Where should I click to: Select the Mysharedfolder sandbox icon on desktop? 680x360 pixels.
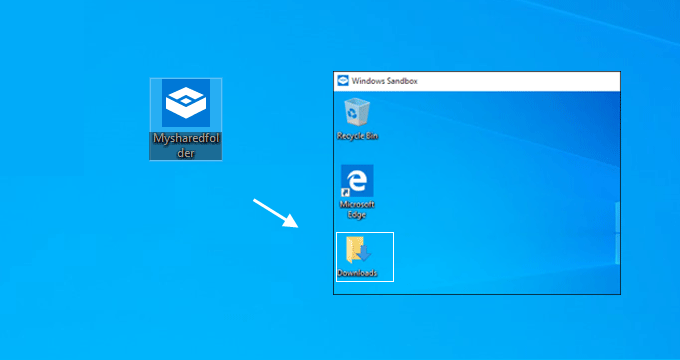[186, 103]
